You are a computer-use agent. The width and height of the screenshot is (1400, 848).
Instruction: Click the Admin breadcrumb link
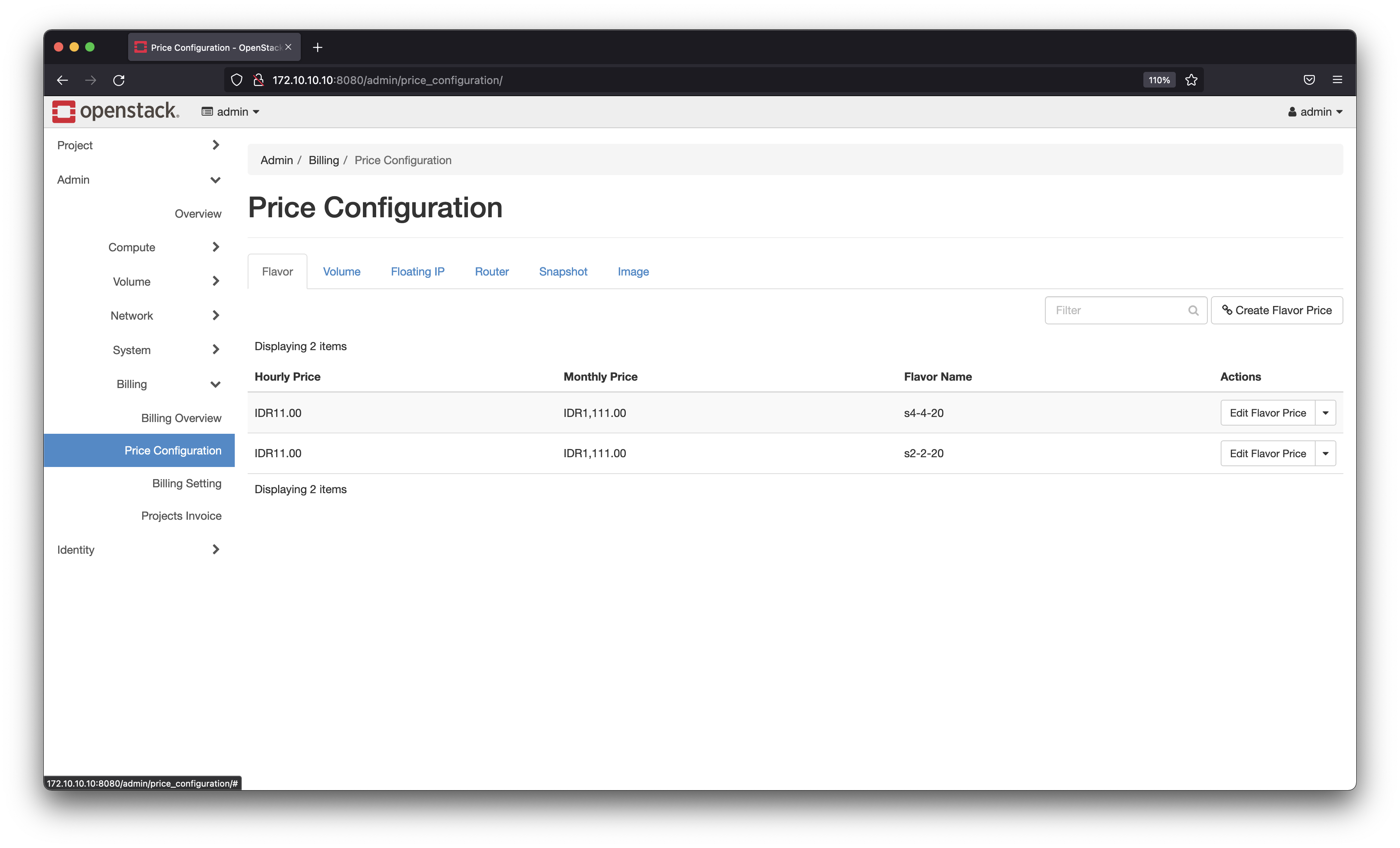277,160
